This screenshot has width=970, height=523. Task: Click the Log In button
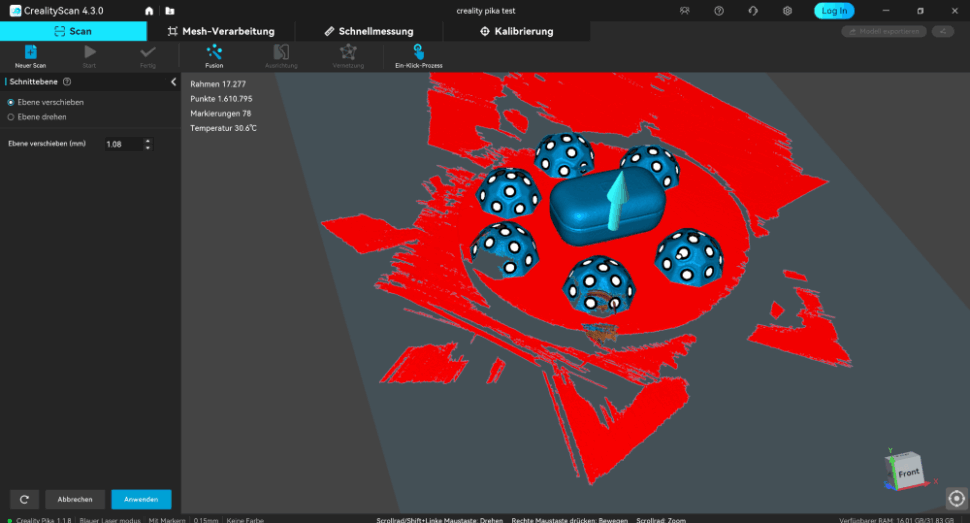834,11
